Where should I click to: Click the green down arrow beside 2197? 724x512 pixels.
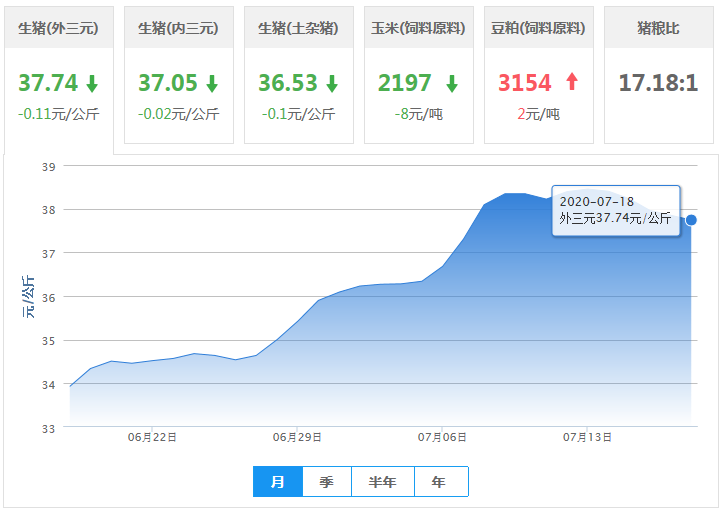tap(452, 83)
